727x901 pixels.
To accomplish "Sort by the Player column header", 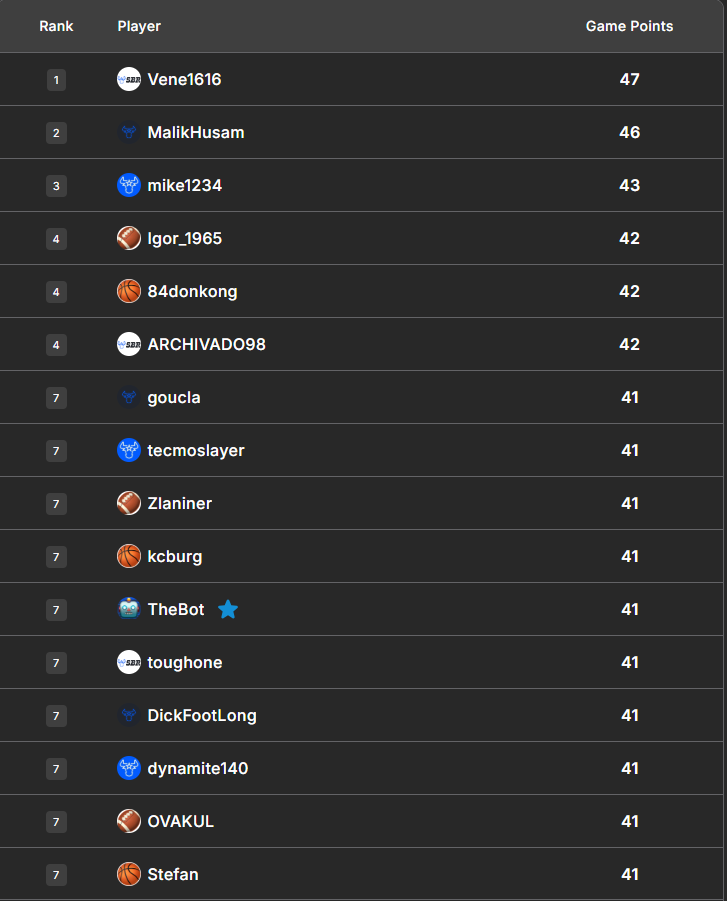I will pyautogui.click(x=139, y=26).
